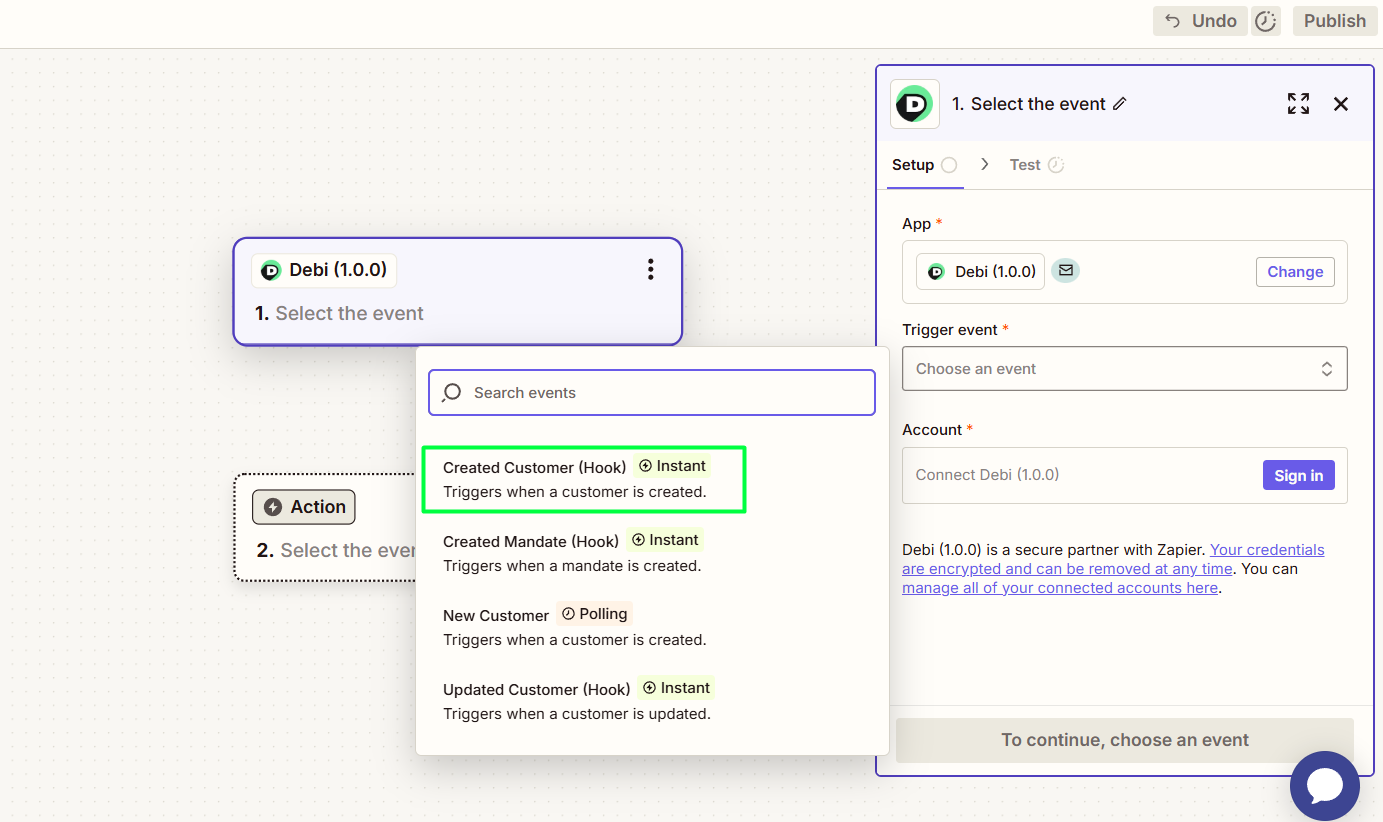Select the New Customer polling event
The height and width of the screenshot is (822, 1383).
point(652,627)
